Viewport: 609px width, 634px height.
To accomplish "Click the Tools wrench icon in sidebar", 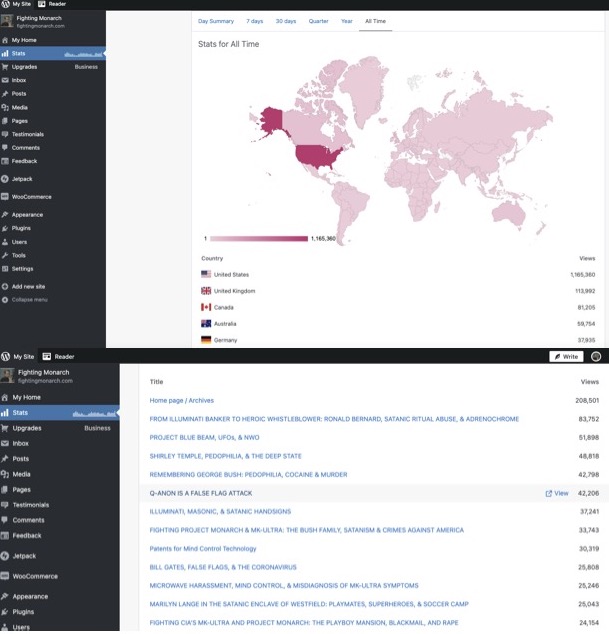I will [x=5, y=255].
